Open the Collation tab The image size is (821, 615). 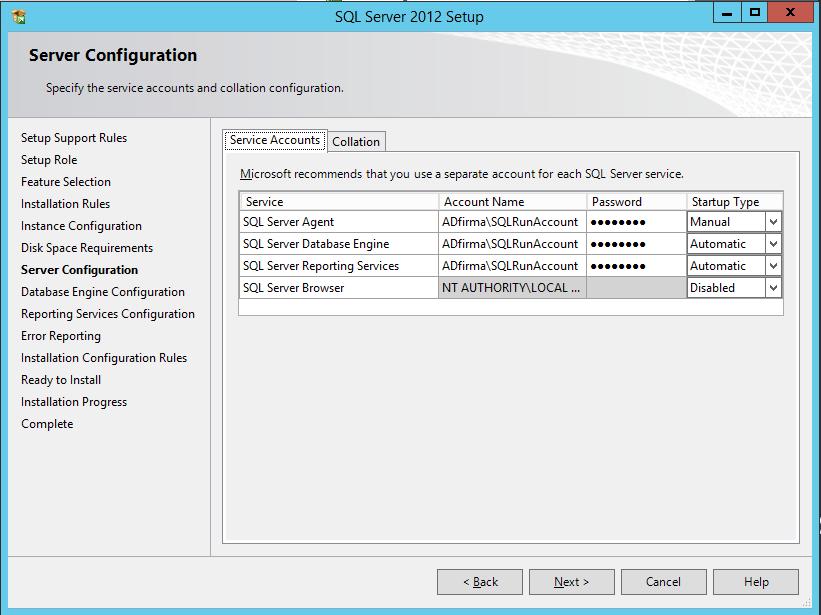pos(356,141)
